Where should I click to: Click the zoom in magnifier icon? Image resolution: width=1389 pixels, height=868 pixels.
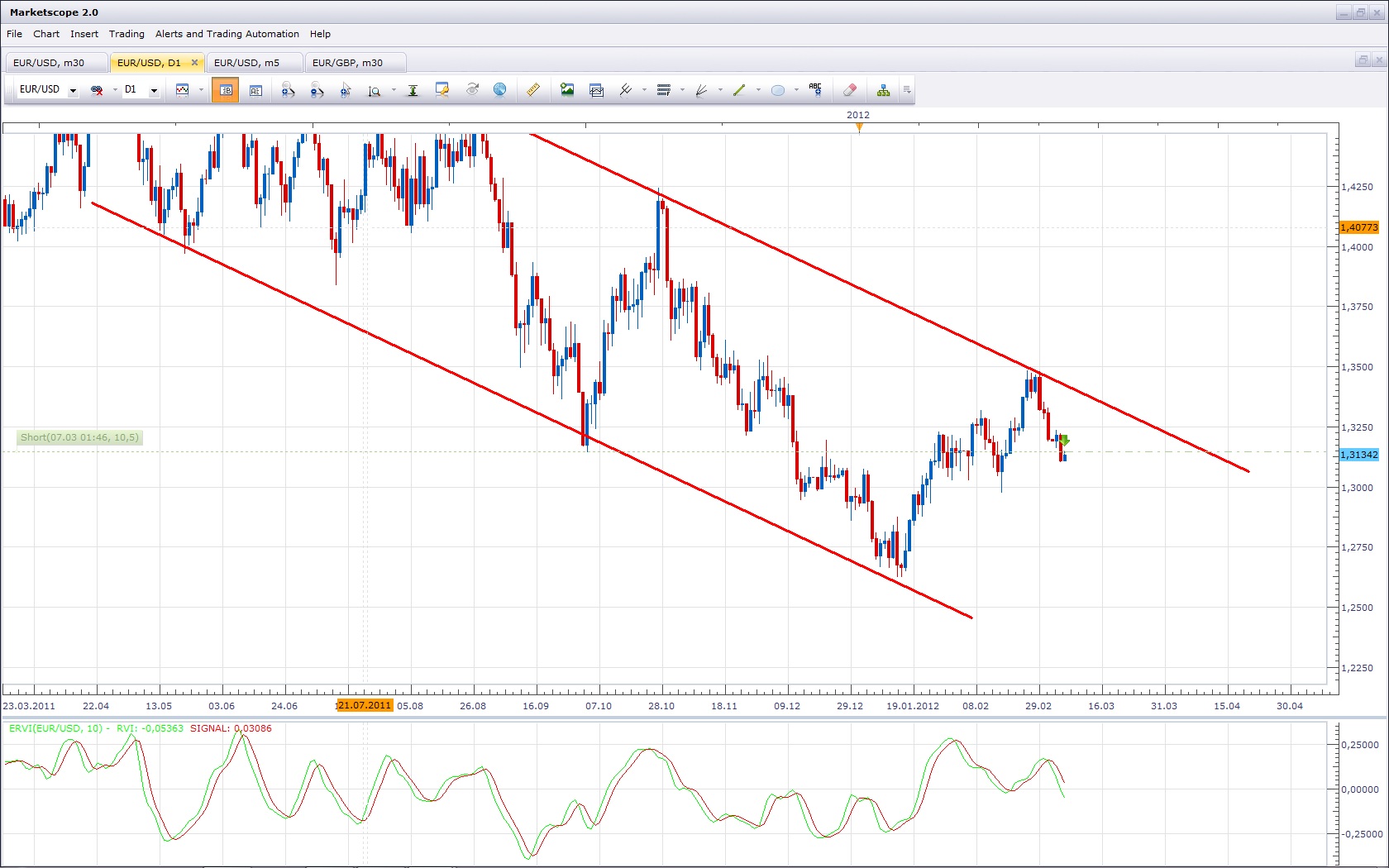288,90
